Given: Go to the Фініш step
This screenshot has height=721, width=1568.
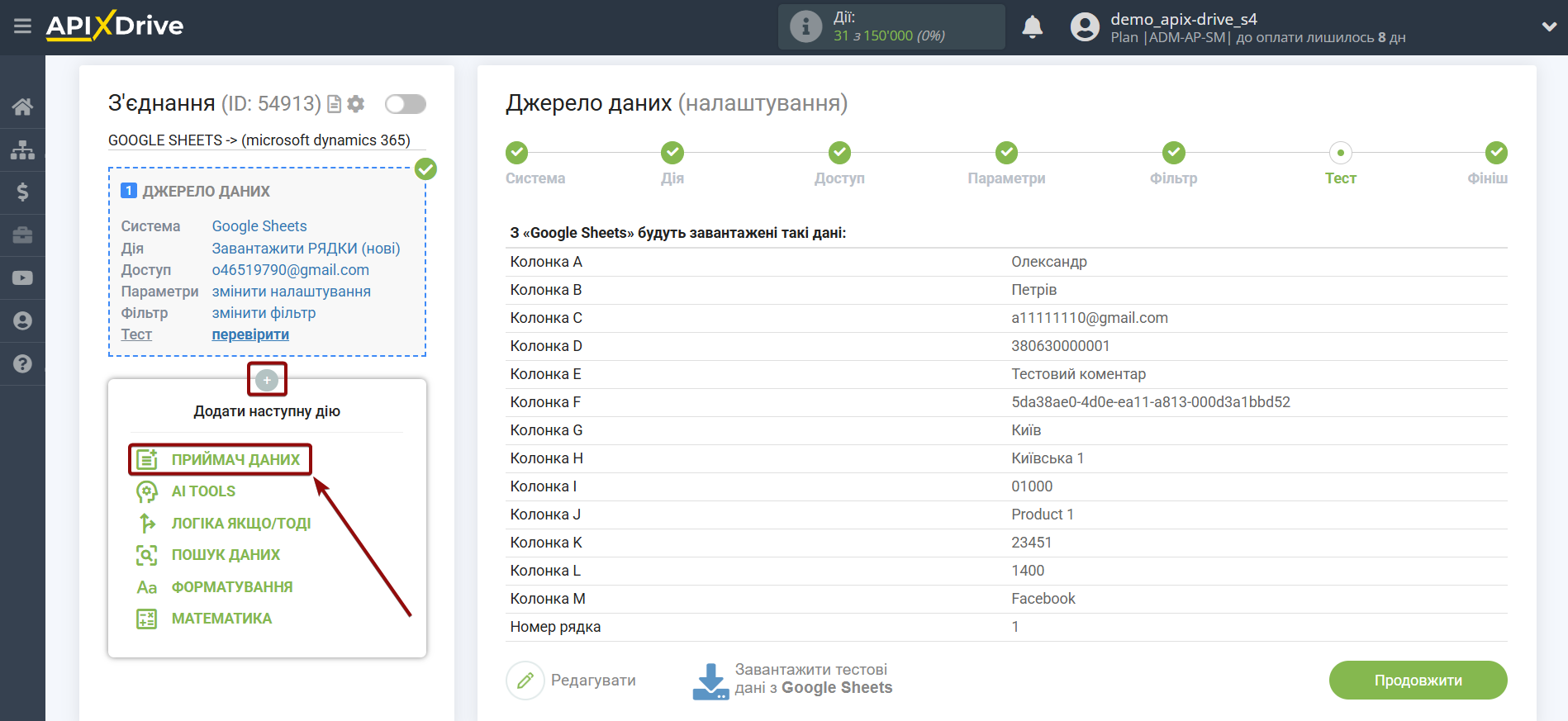Looking at the screenshot, I should point(1496,153).
